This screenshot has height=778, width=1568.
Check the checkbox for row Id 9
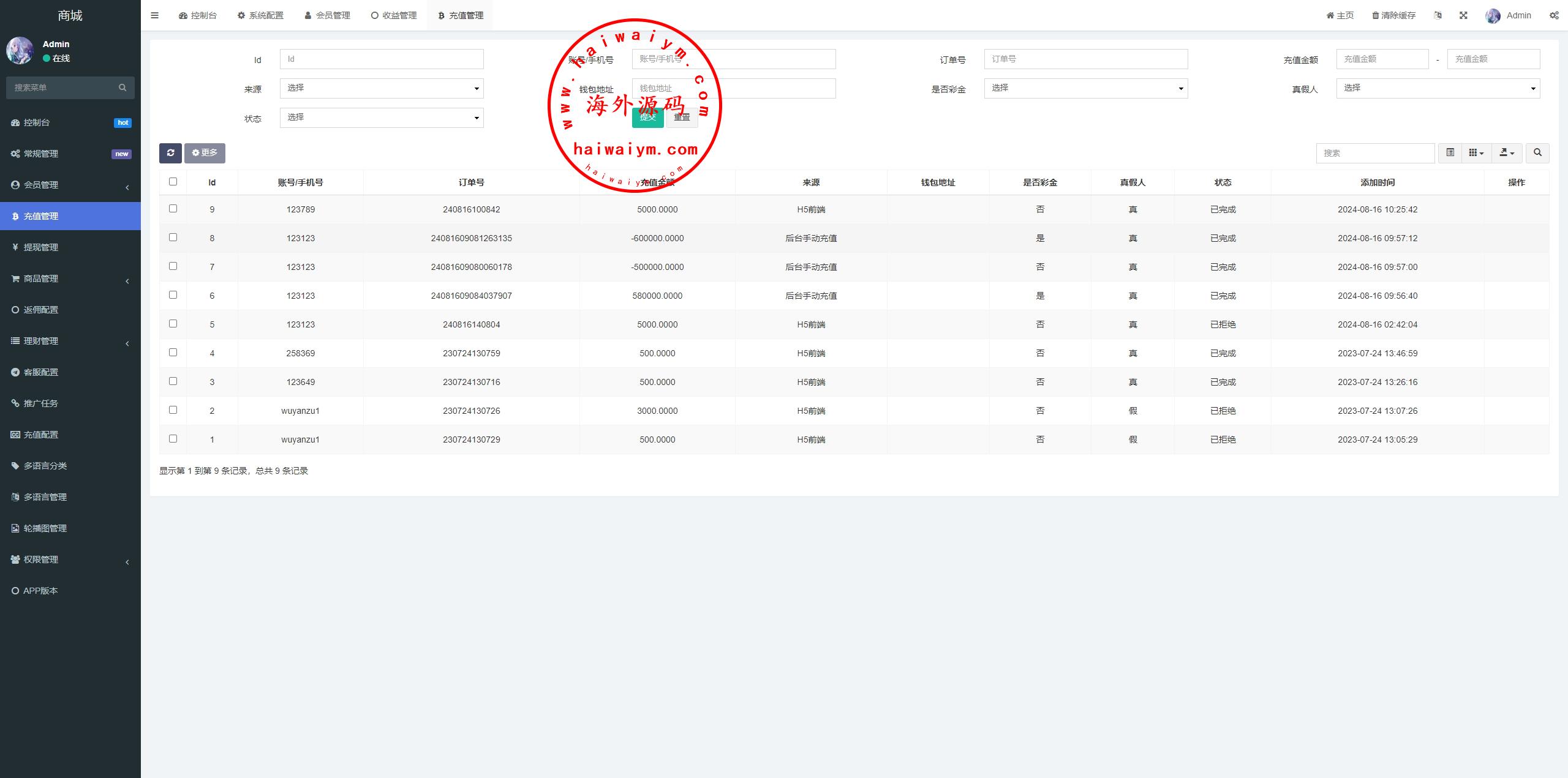pos(173,209)
